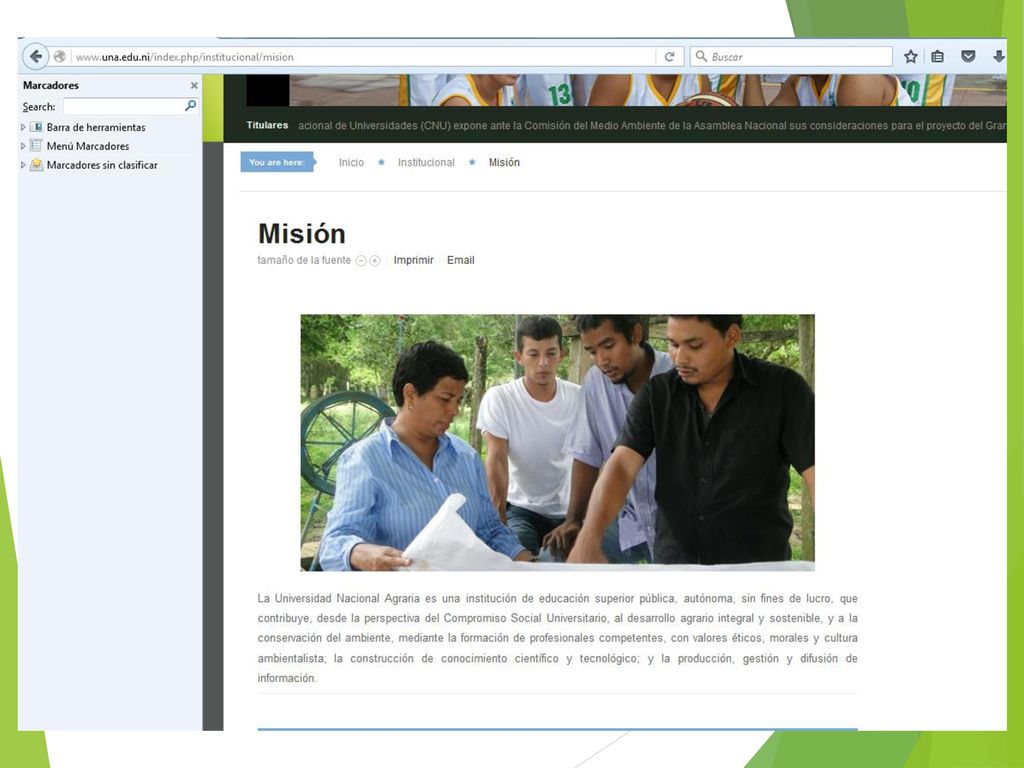Click the scrolling Titulares news headline
Screen dimensions: 1024x768
pyautogui.click(x=652, y=125)
